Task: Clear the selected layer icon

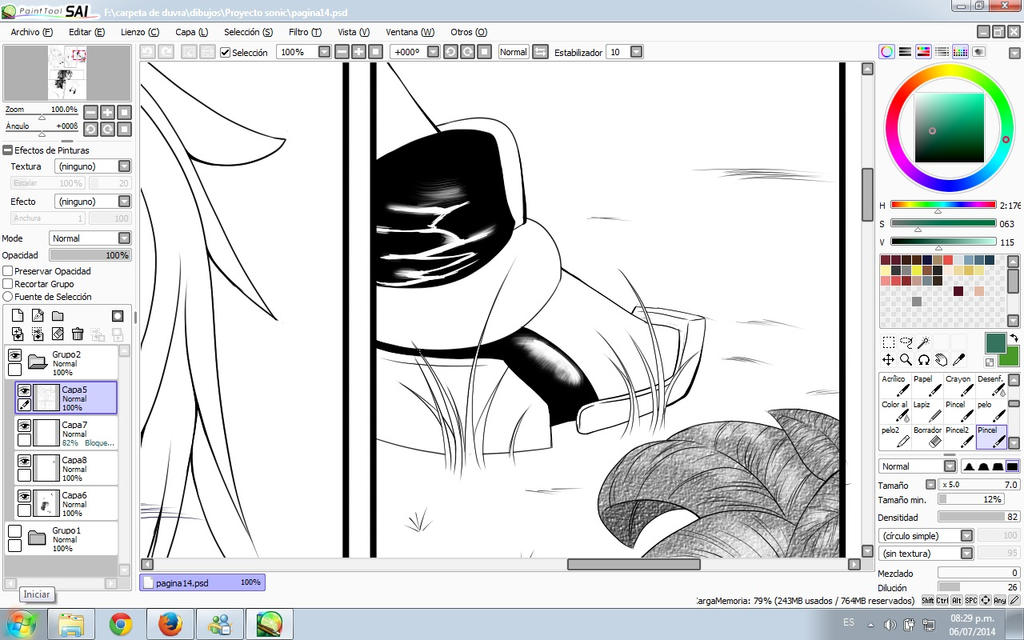Action: [57, 334]
